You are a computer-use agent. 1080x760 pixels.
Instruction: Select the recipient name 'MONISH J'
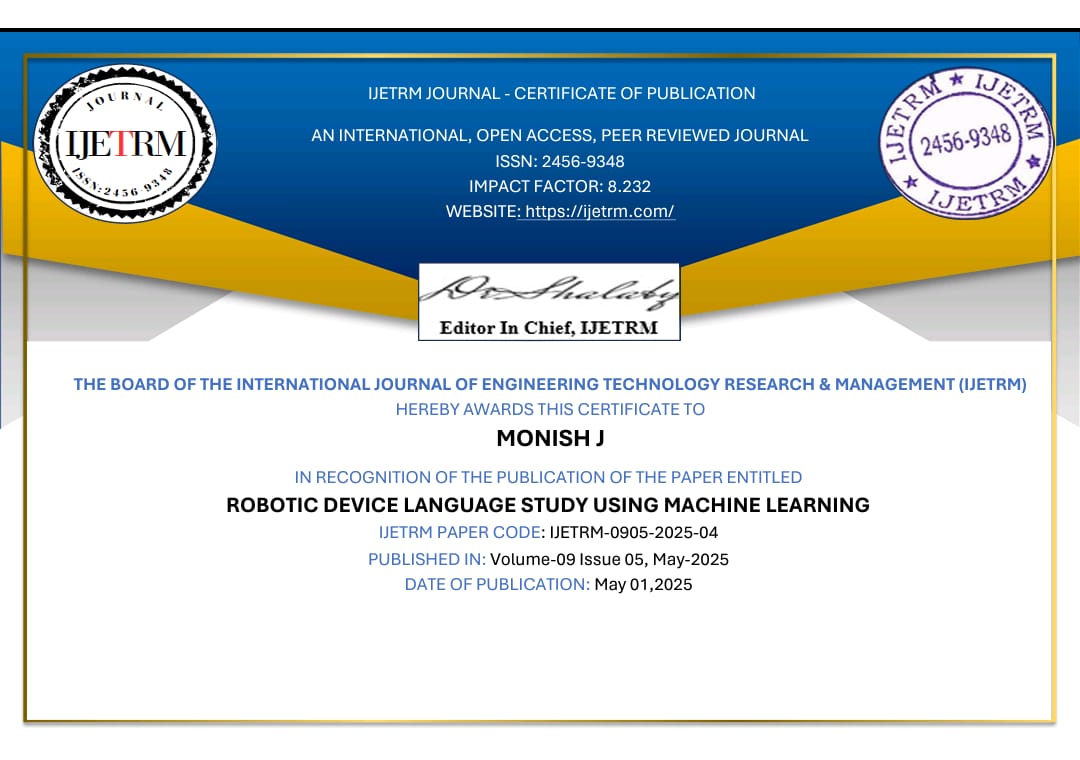click(550, 438)
